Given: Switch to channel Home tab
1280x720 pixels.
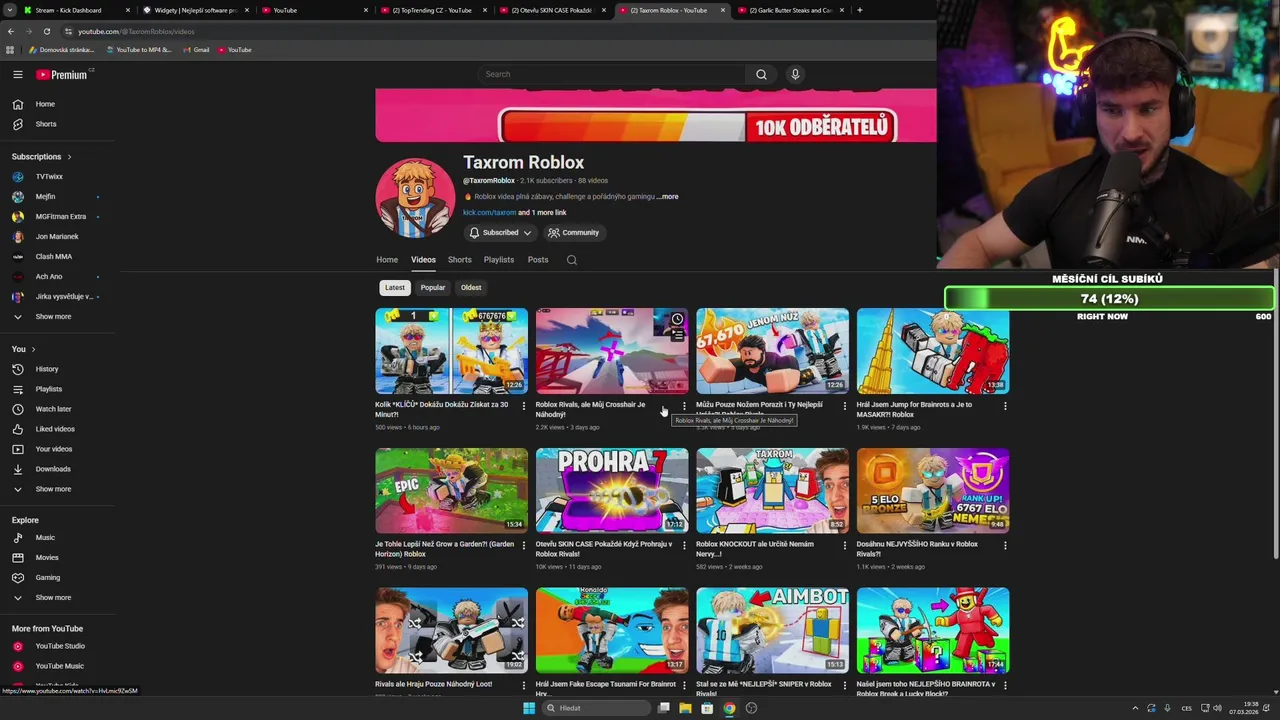Looking at the screenshot, I should (387, 260).
